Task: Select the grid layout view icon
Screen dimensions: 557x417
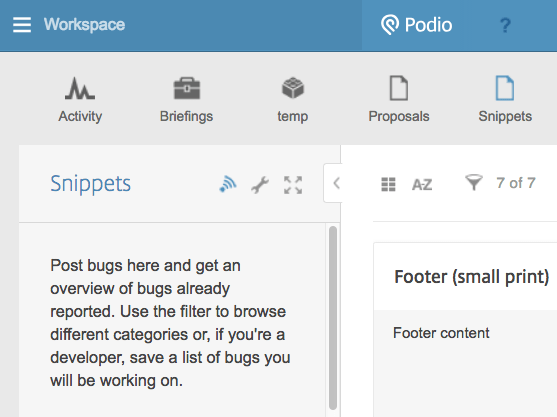Action: pyautogui.click(x=388, y=184)
